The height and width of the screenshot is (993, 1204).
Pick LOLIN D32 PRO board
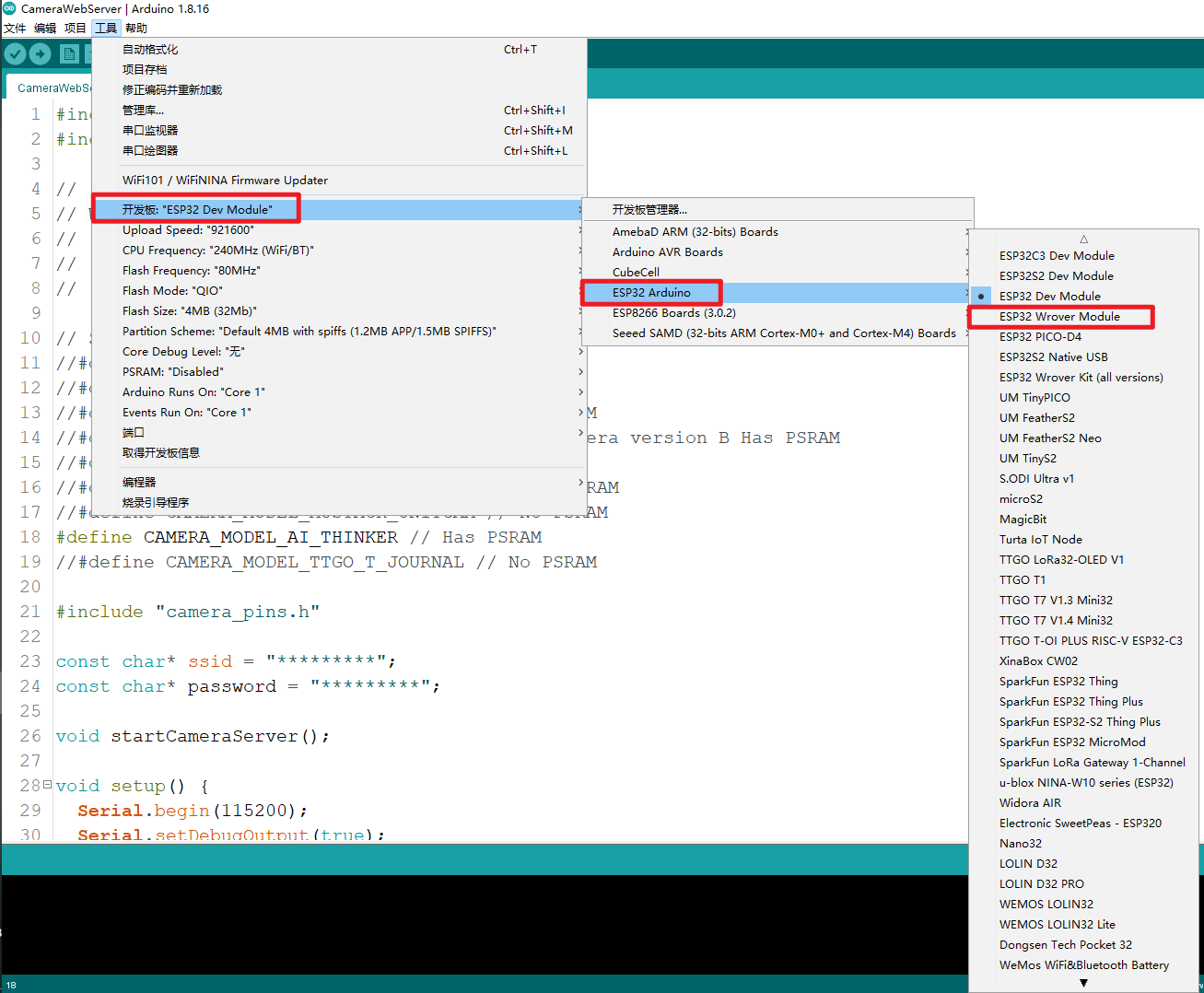click(1083, 884)
